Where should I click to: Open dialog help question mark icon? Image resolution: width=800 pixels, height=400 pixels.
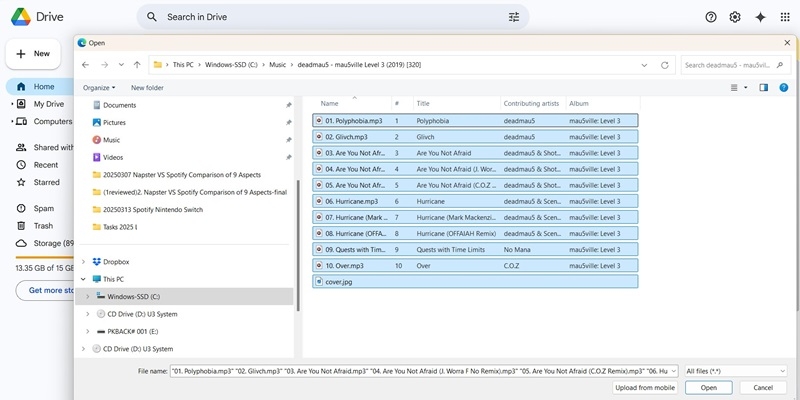click(784, 88)
